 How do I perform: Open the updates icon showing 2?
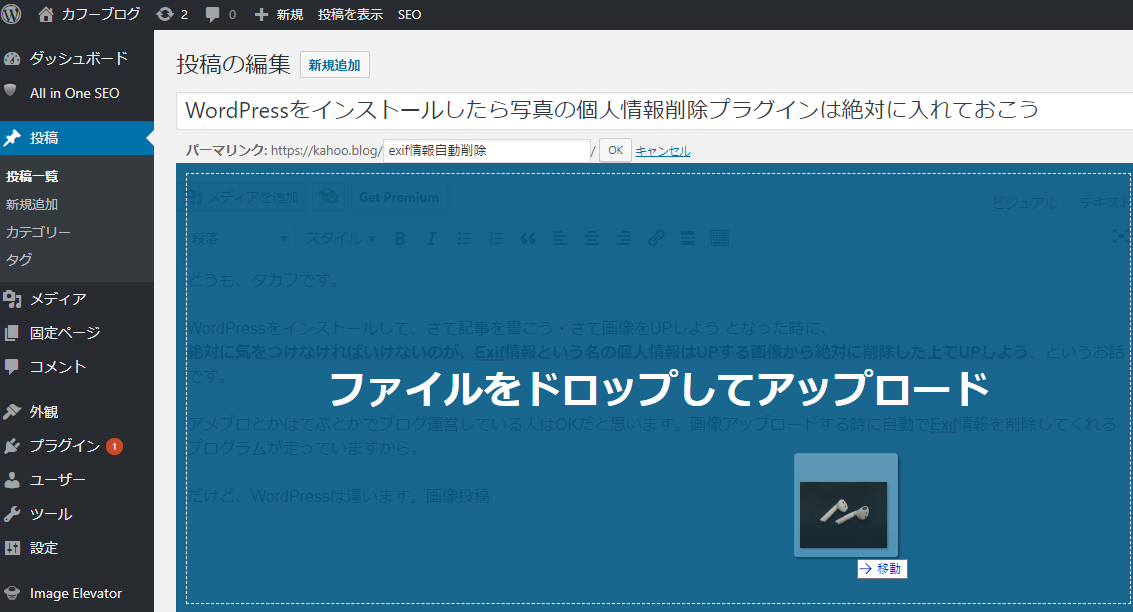pyautogui.click(x=173, y=15)
